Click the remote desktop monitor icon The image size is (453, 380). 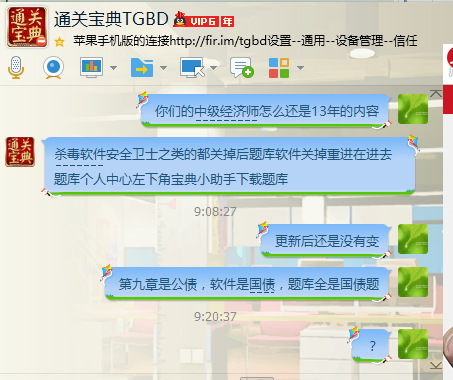192,67
